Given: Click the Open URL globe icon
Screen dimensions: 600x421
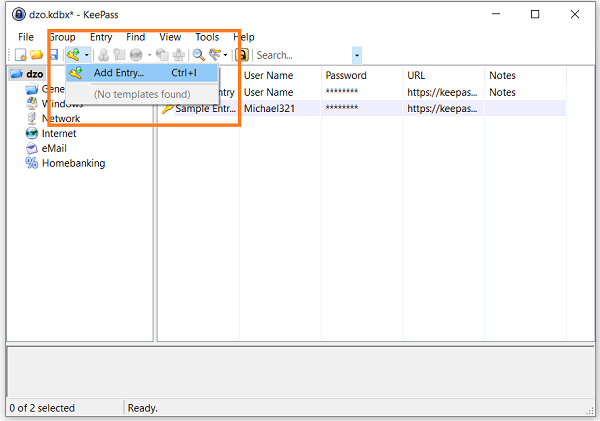Looking at the screenshot, I should pos(136,55).
